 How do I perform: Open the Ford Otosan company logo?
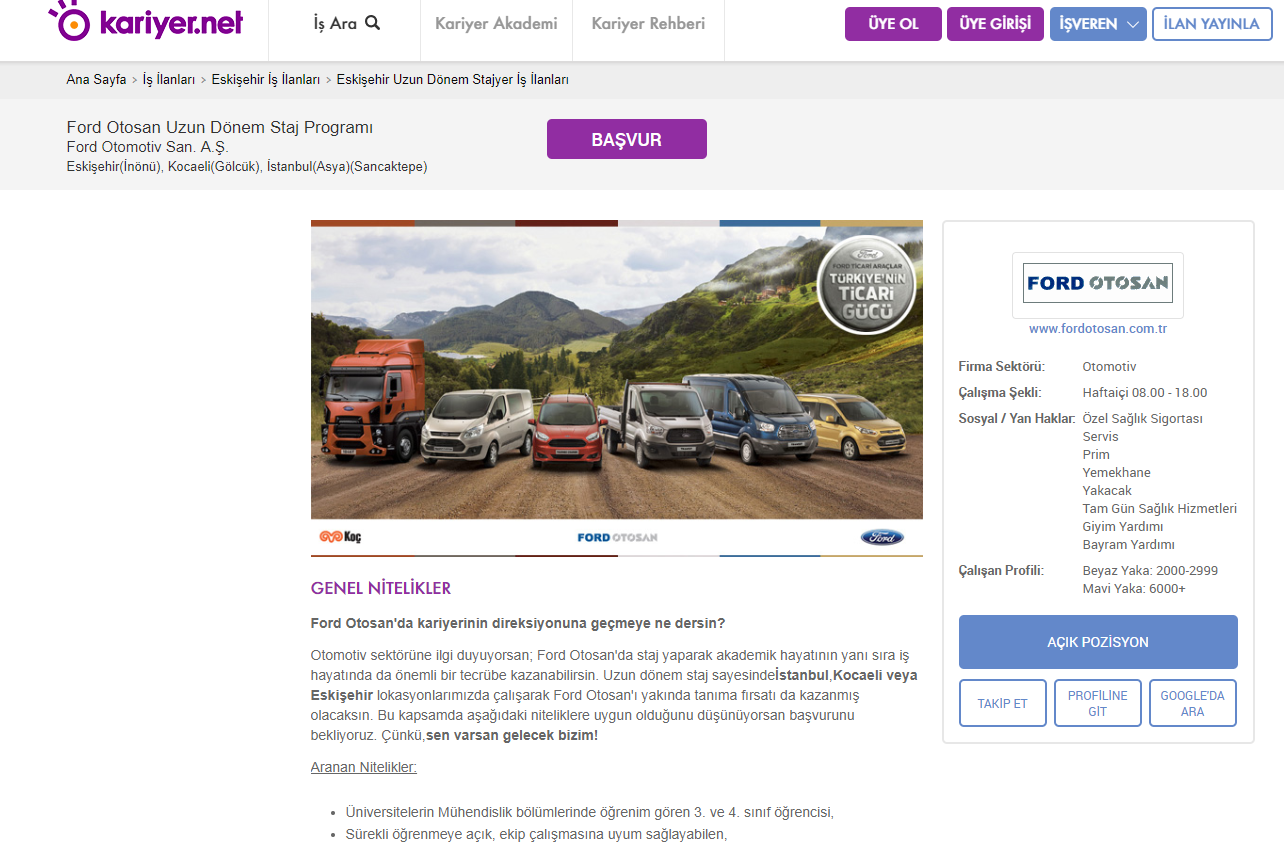click(x=1098, y=283)
